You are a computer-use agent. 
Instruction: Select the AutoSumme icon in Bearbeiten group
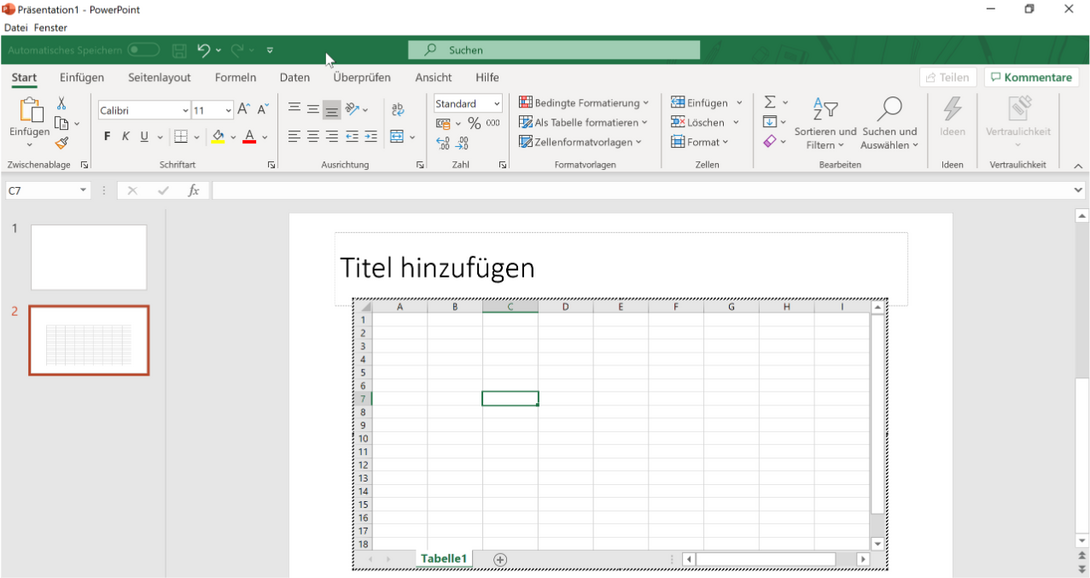point(771,101)
